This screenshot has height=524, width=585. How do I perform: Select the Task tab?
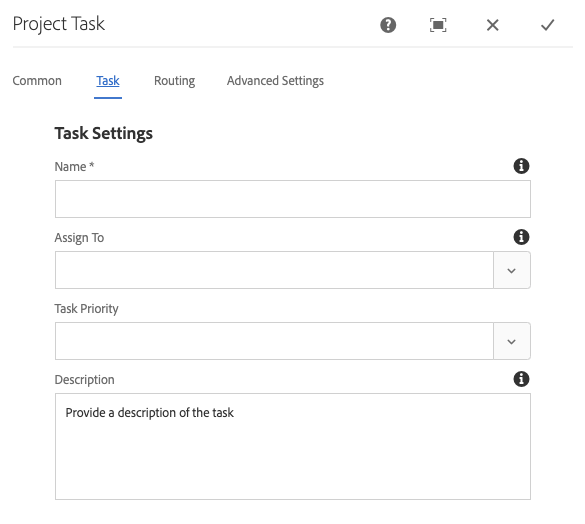pos(108,81)
